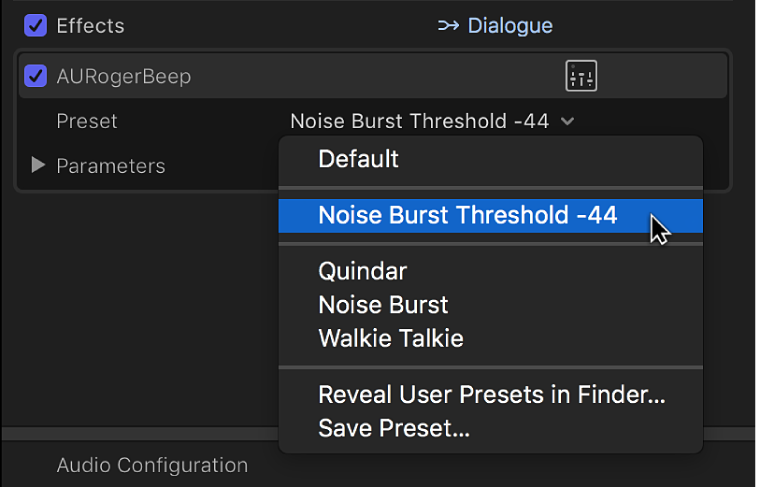Screen dimensions: 758x488
Task: Click the Preset pop-up chevron arrow
Action: 568,121
